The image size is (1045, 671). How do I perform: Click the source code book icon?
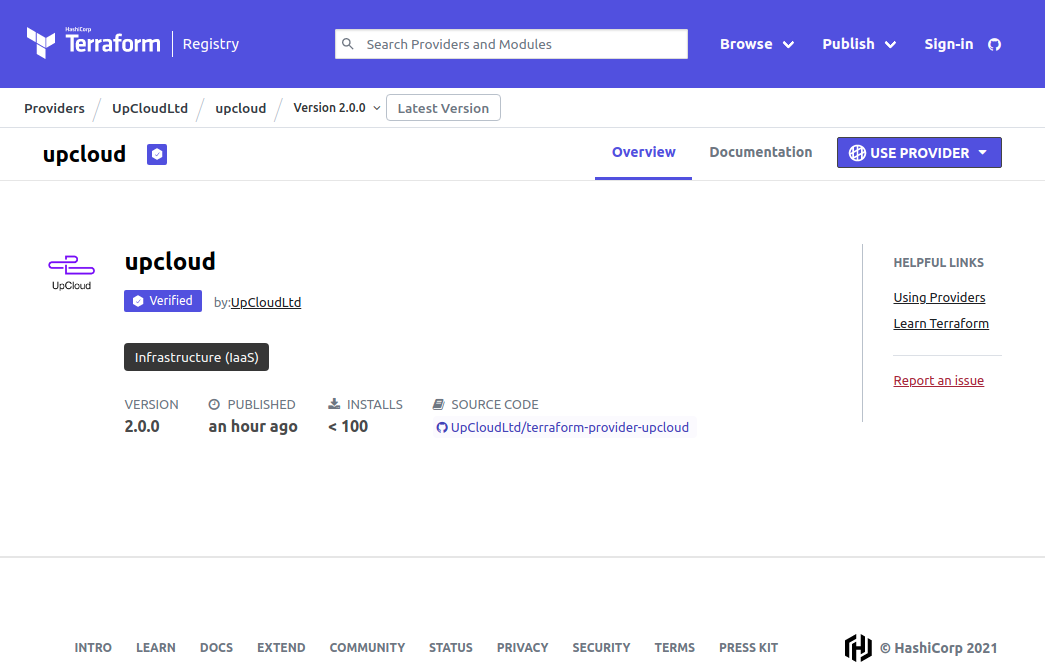coord(439,404)
